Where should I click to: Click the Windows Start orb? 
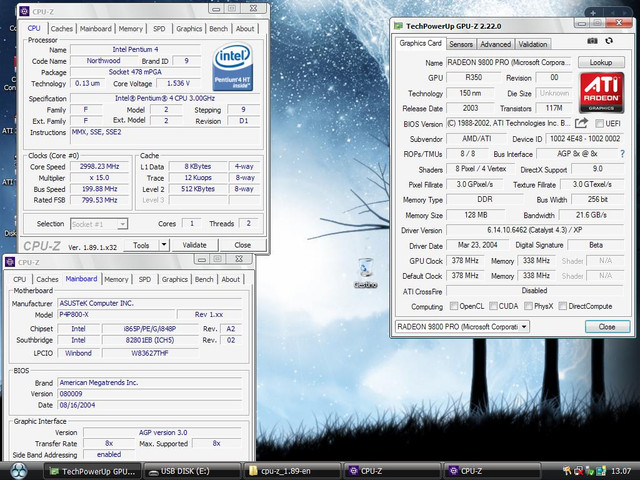18,471
